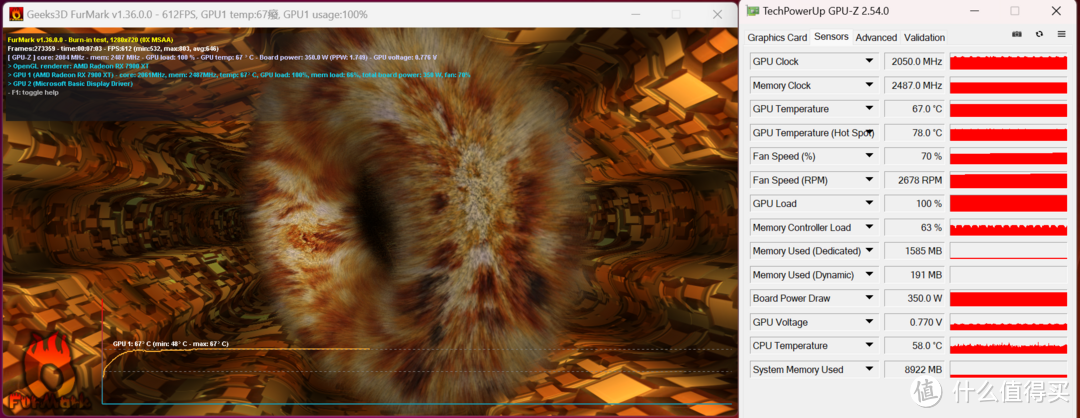This screenshot has width=1080, height=418.
Task: Click the FurMark GPU temperature graph line
Action: (234, 350)
